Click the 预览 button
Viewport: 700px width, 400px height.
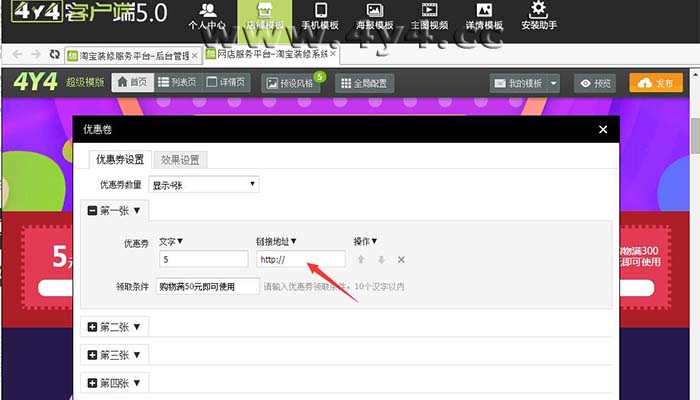point(596,84)
